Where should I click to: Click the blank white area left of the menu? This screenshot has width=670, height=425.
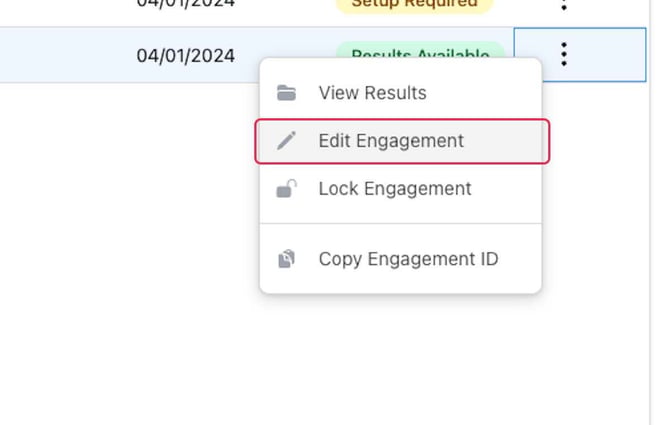[x=128, y=214]
